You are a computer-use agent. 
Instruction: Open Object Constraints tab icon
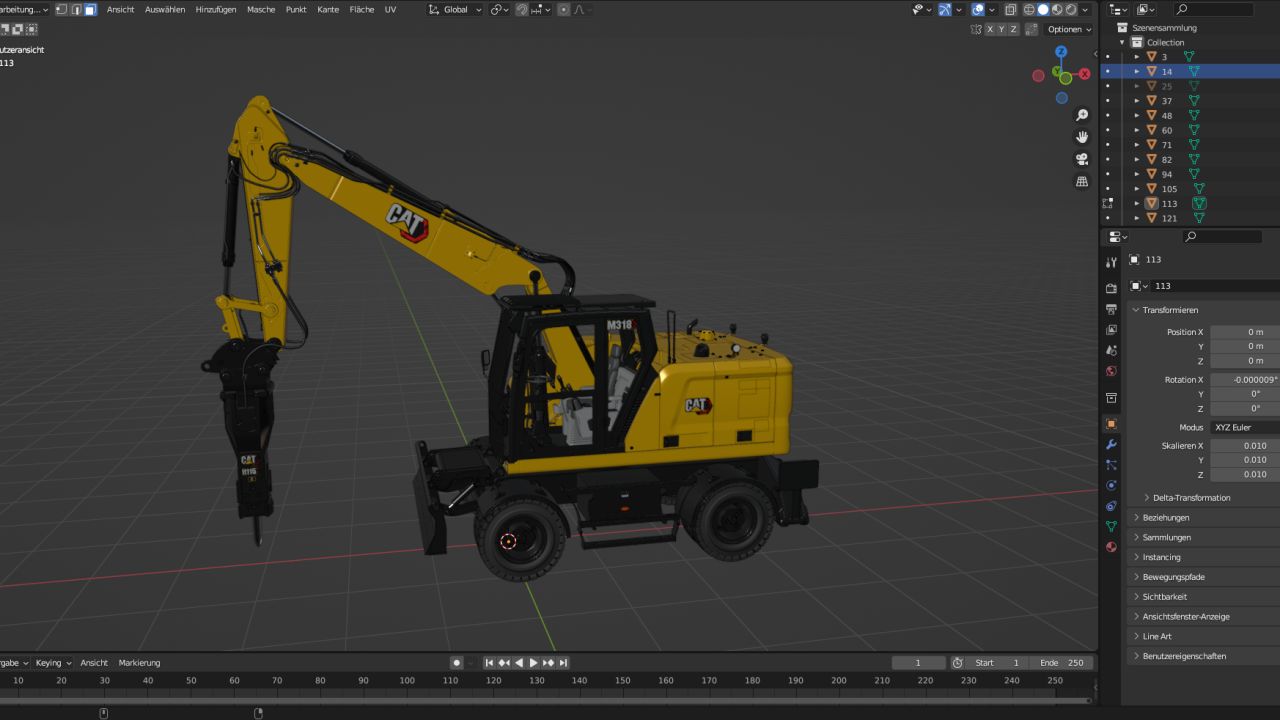click(1111, 506)
